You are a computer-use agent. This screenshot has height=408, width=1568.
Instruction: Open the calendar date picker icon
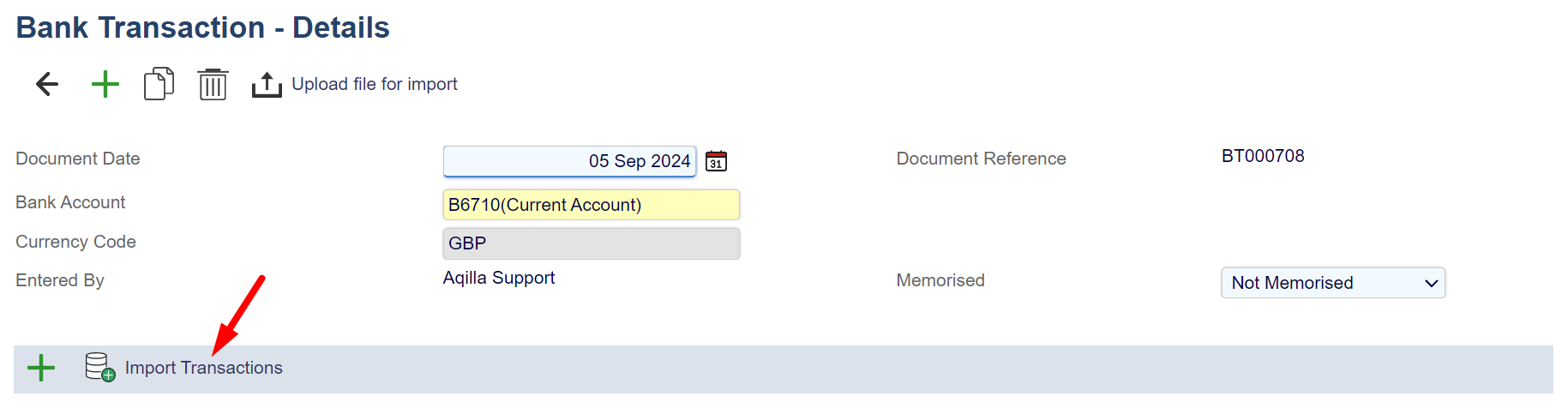click(716, 161)
